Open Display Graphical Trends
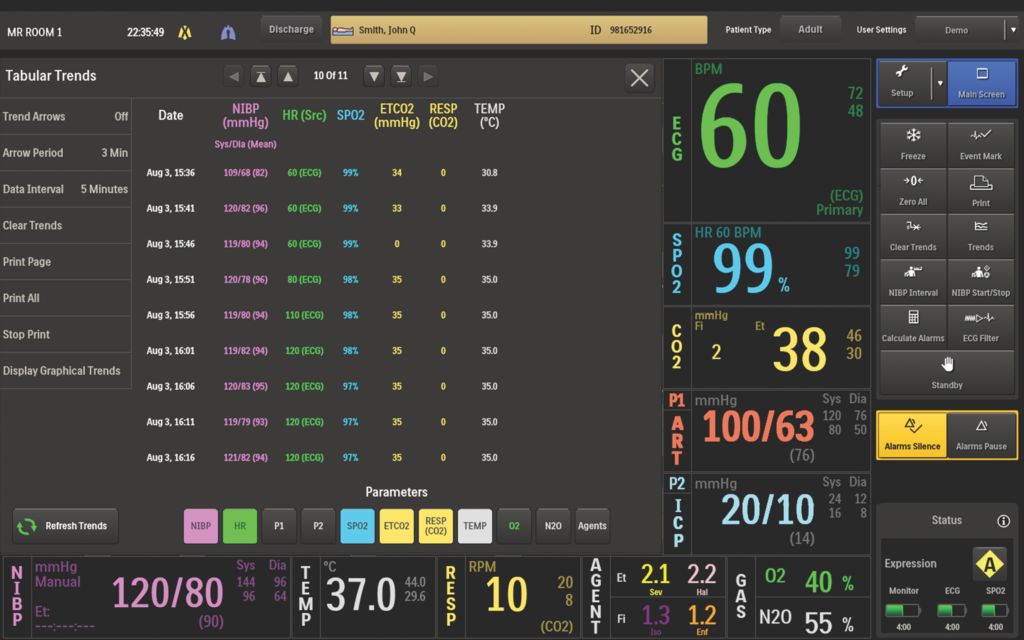The image size is (1024, 640). click(x=65, y=371)
